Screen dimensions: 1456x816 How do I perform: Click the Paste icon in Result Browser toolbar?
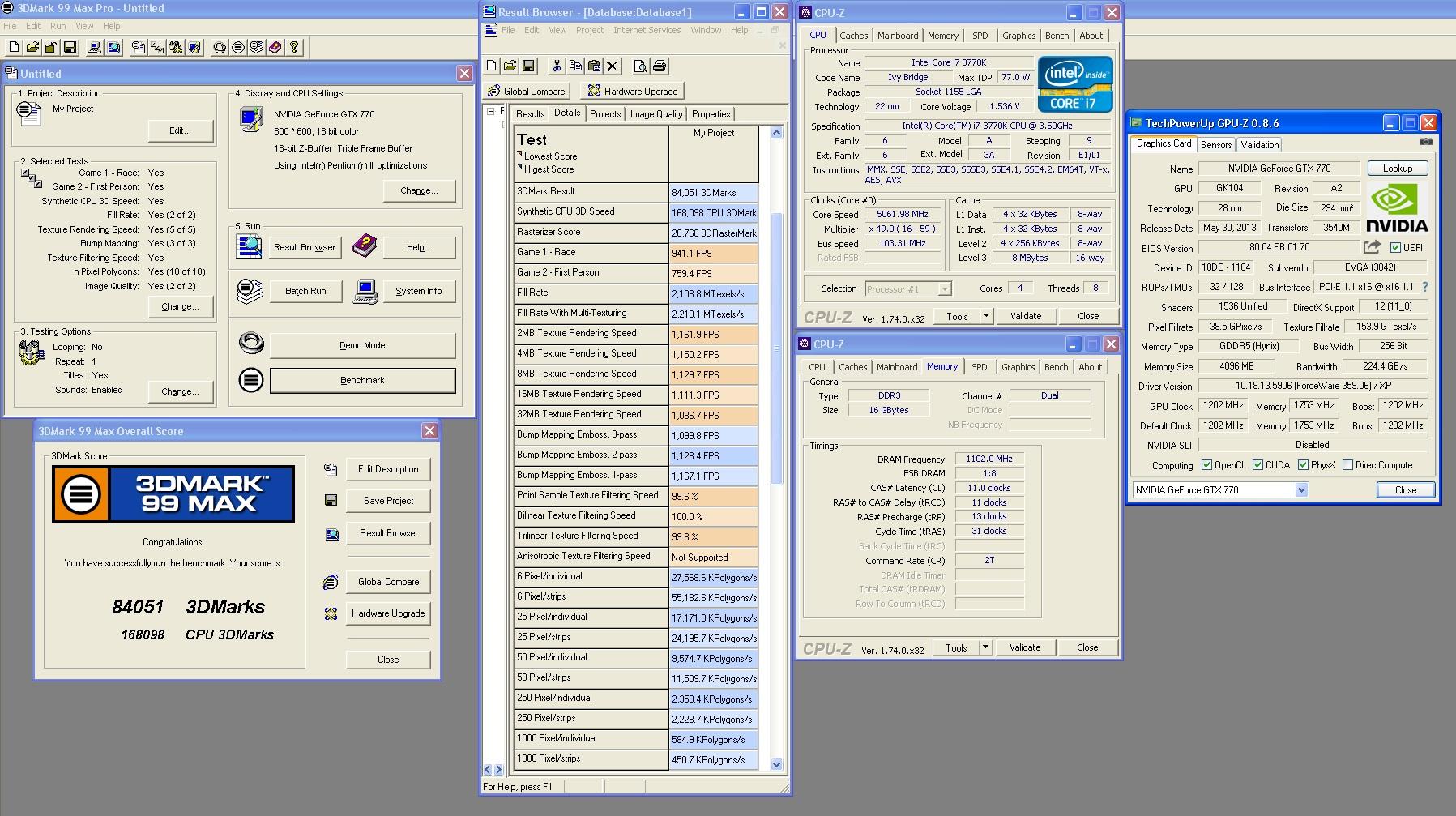click(x=594, y=66)
